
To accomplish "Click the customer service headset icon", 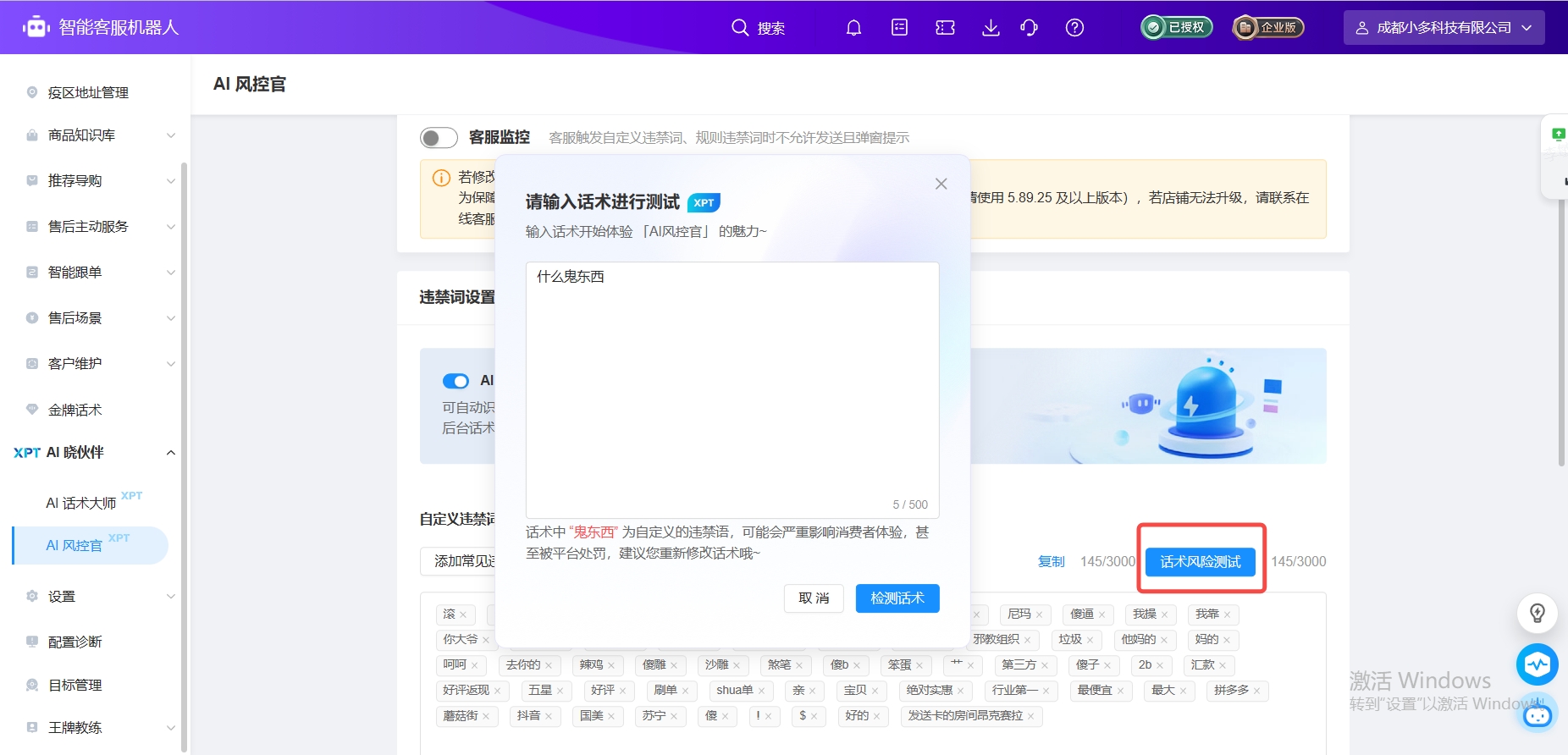I will (x=1029, y=28).
